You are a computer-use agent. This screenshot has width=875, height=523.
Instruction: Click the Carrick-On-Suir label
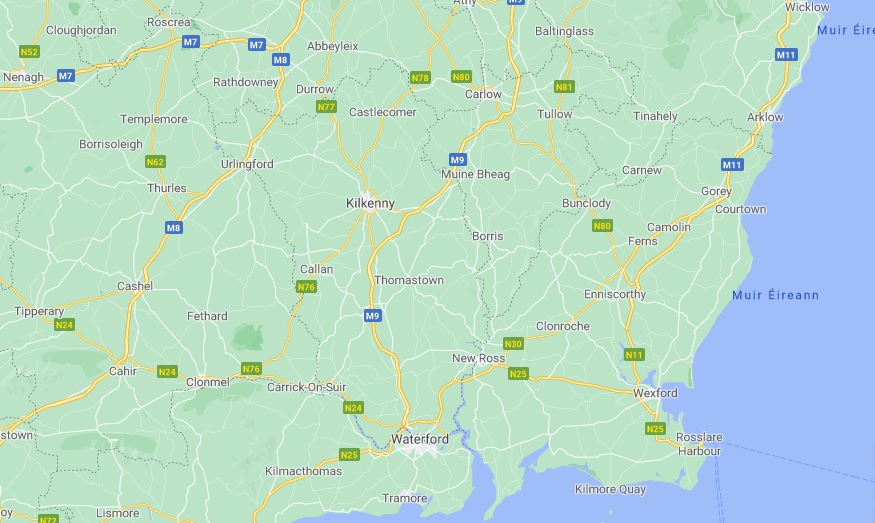pyautogui.click(x=306, y=387)
